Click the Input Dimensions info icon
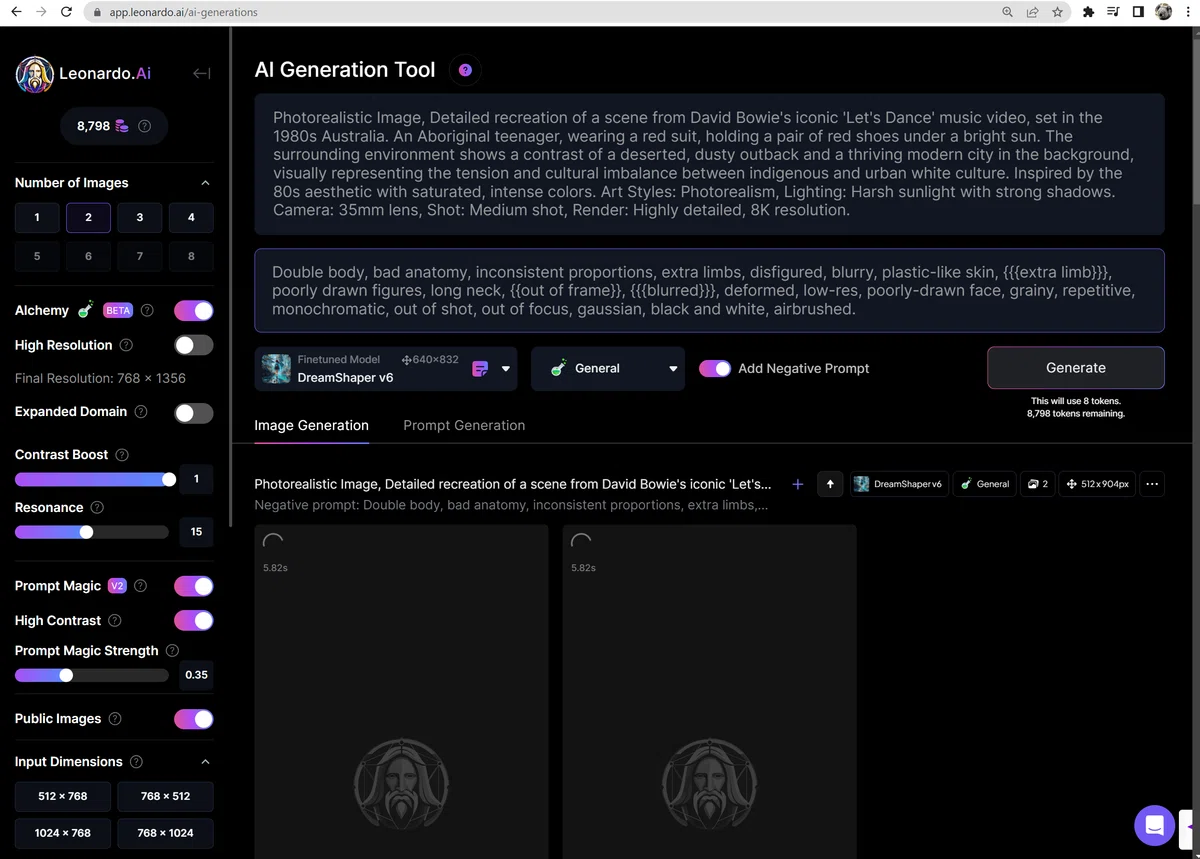 pyautogui.click(x=136, y=762)
